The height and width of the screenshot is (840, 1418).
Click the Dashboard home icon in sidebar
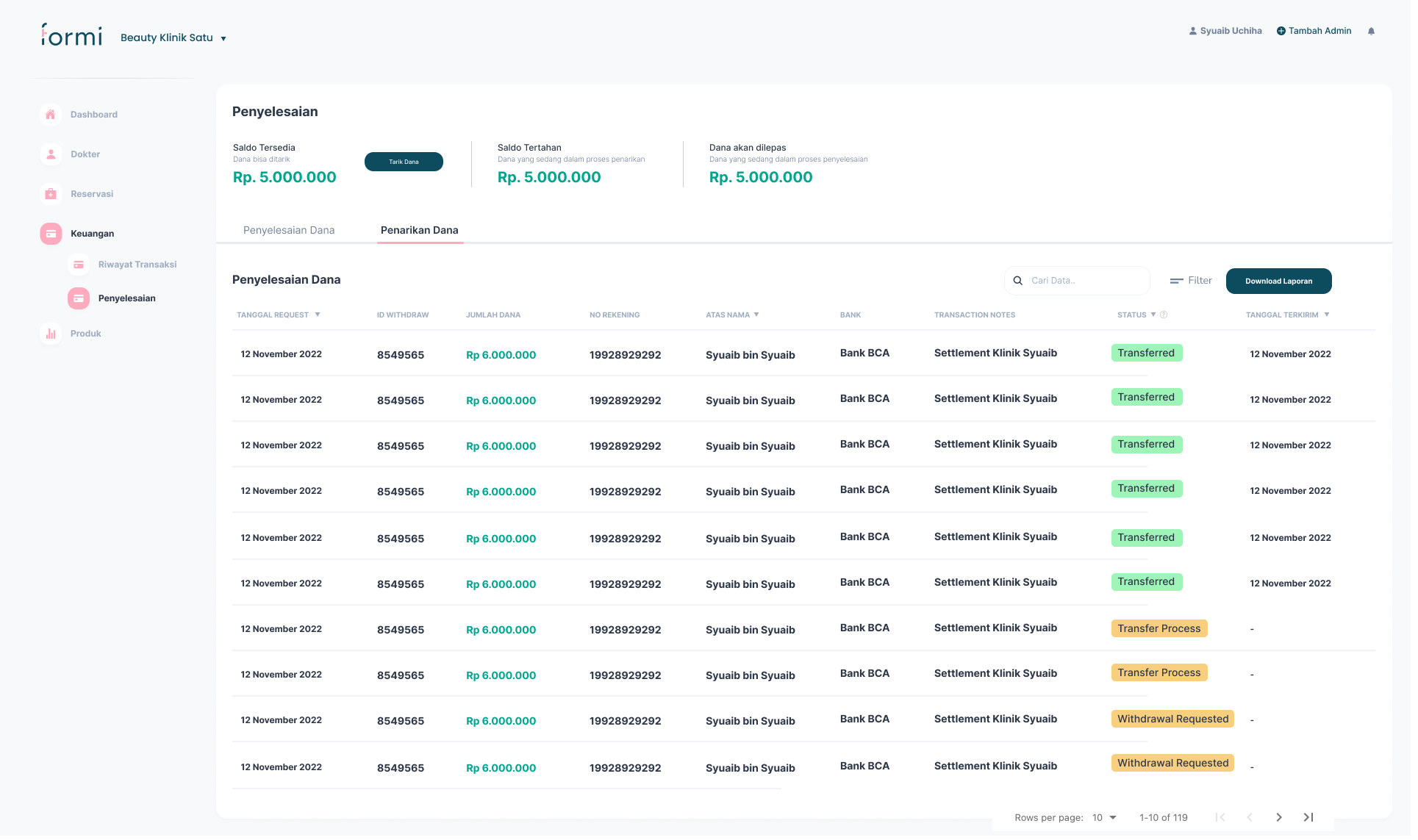pos(51,115)
